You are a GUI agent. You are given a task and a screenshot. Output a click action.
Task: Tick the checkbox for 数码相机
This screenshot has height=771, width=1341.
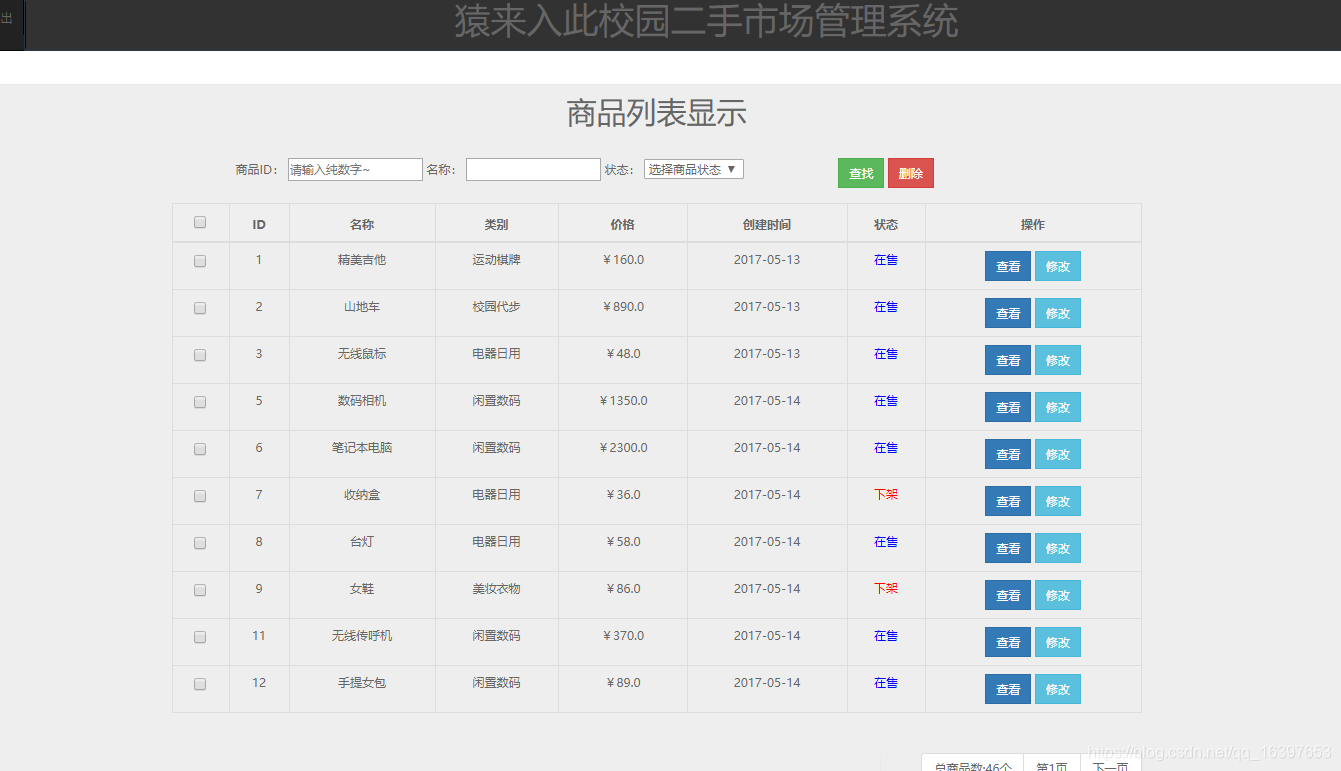tap(200, 402)
